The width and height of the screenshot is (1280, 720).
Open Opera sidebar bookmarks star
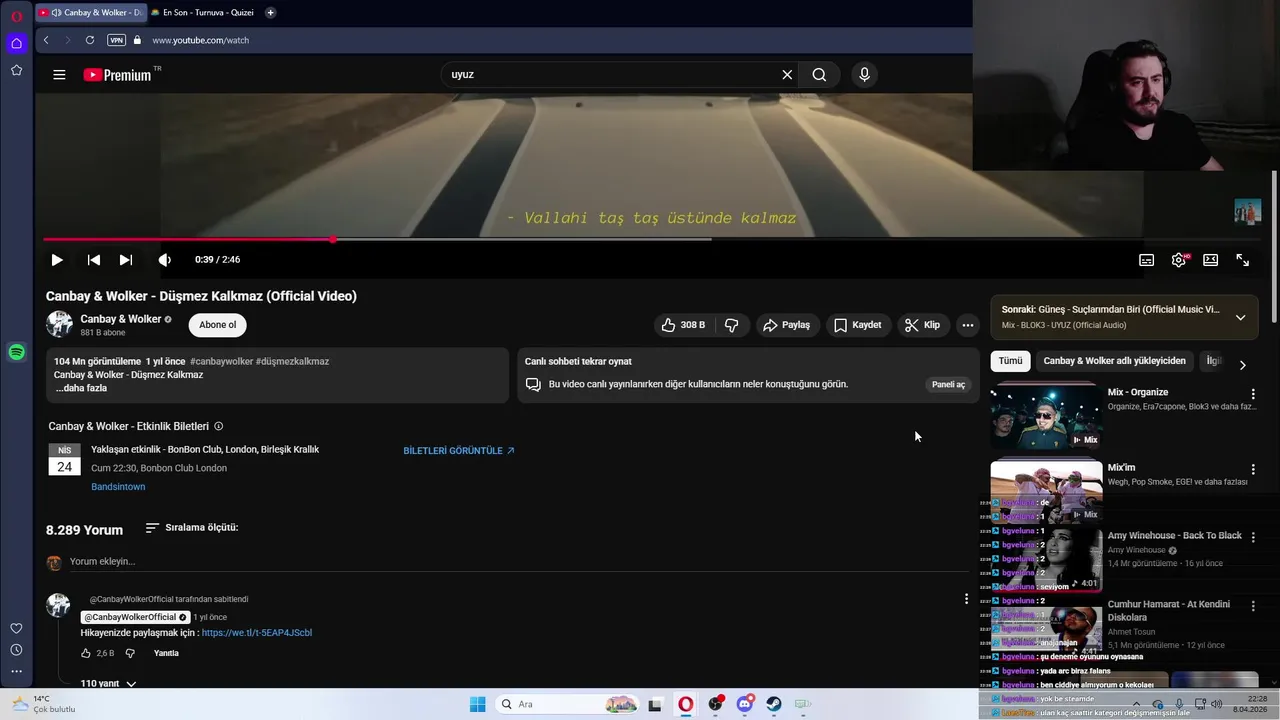click(x=16, y=70)
